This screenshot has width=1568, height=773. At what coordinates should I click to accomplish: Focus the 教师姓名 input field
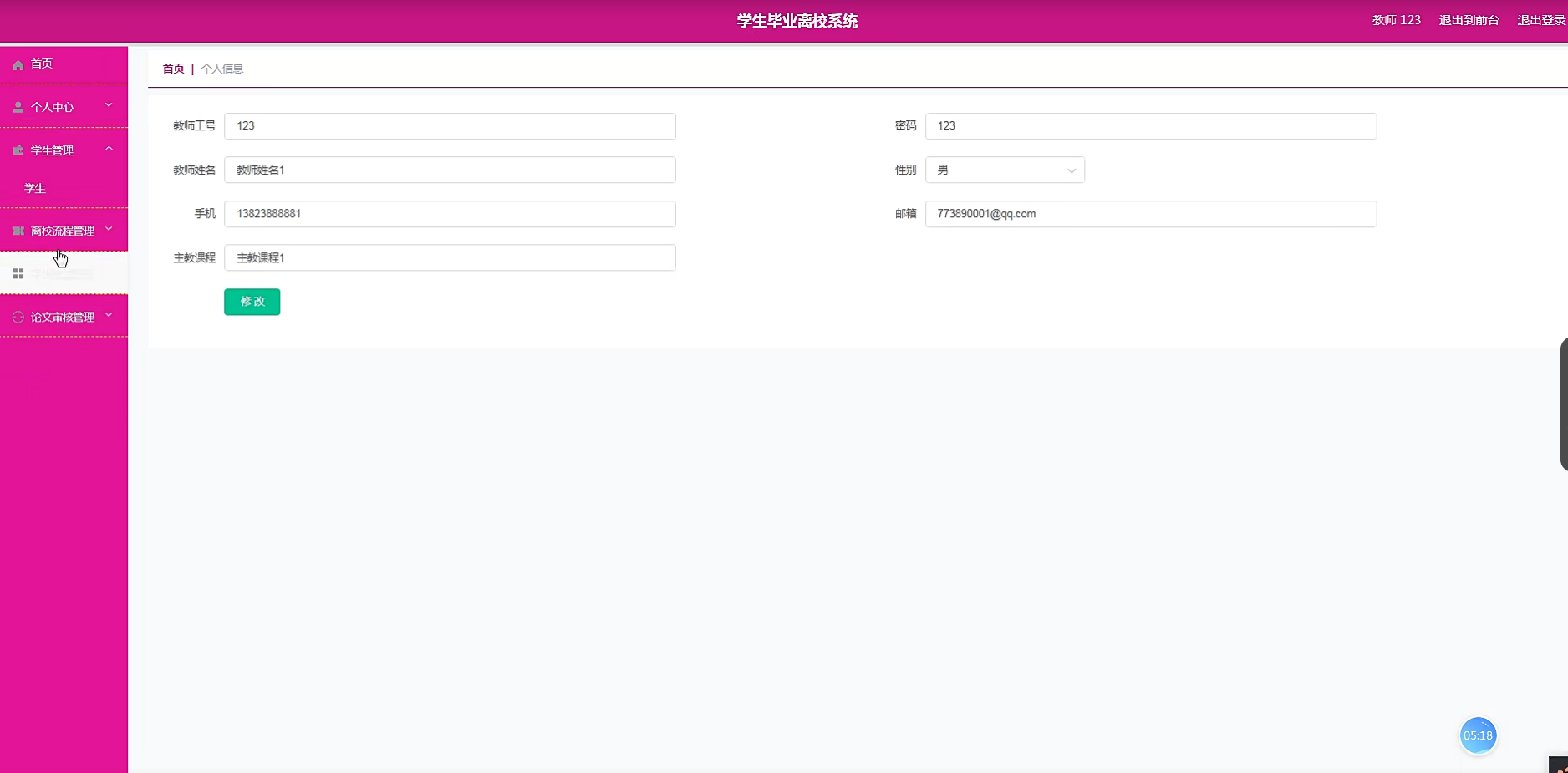(x=450, y=170)
